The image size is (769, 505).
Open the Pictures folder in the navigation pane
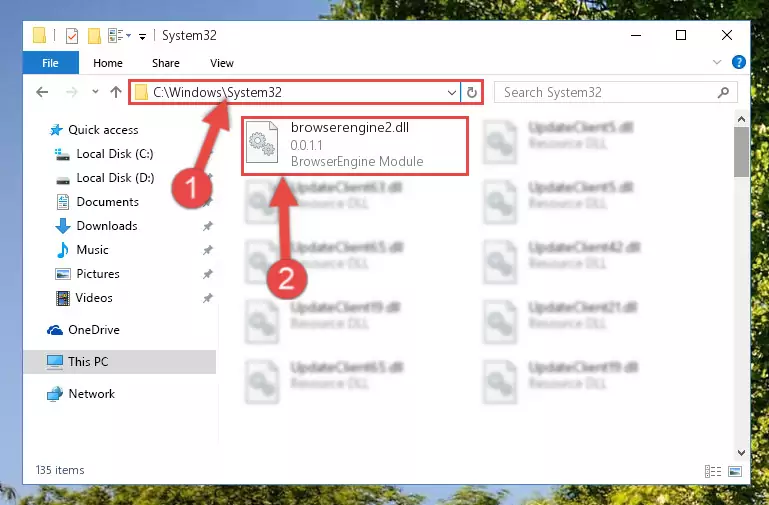point(98,274)
